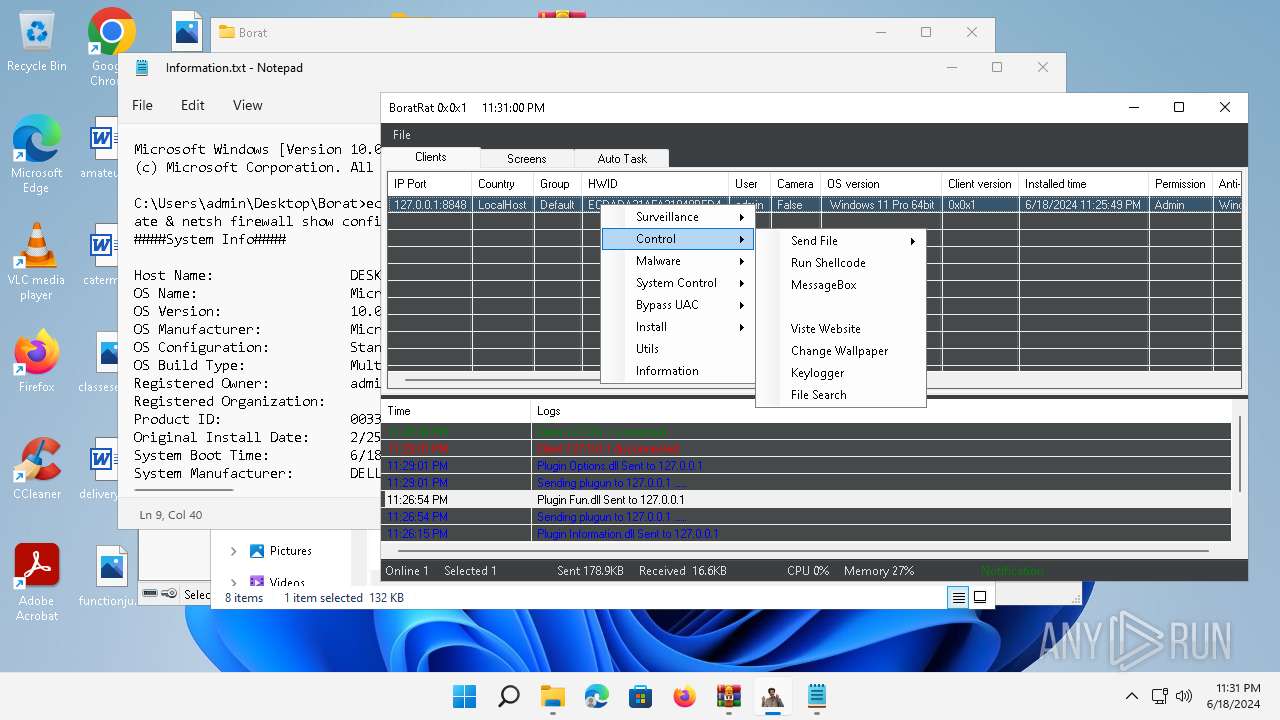Choose Viste Website option
The height and width of the screenshot is (720, 1280).
(840, 329)
